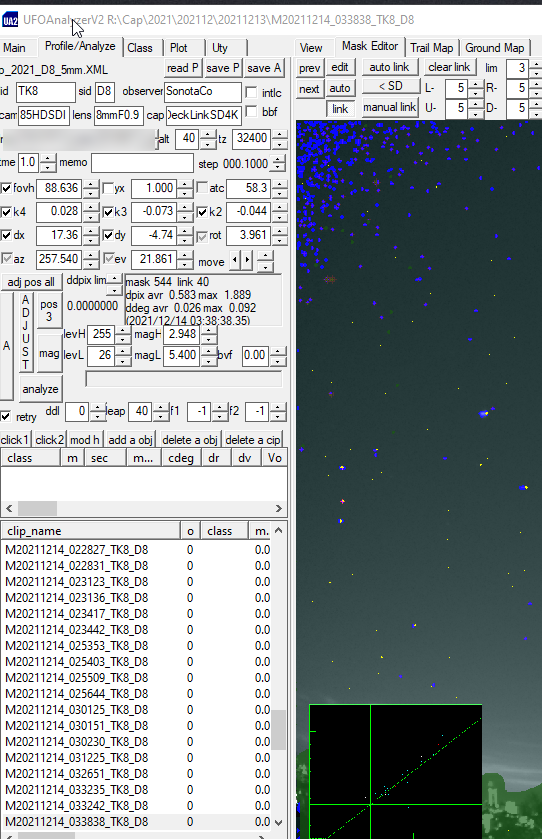Enable the yx checkbox
Image resolution: width=542 pixels, height=839 pixels.
coord(108,188)
